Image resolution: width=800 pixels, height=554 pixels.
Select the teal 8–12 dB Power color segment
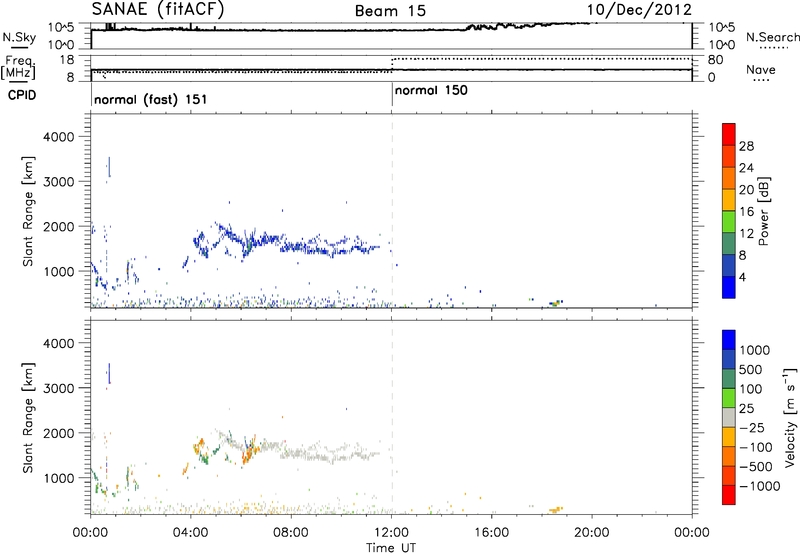coord(729,243)
